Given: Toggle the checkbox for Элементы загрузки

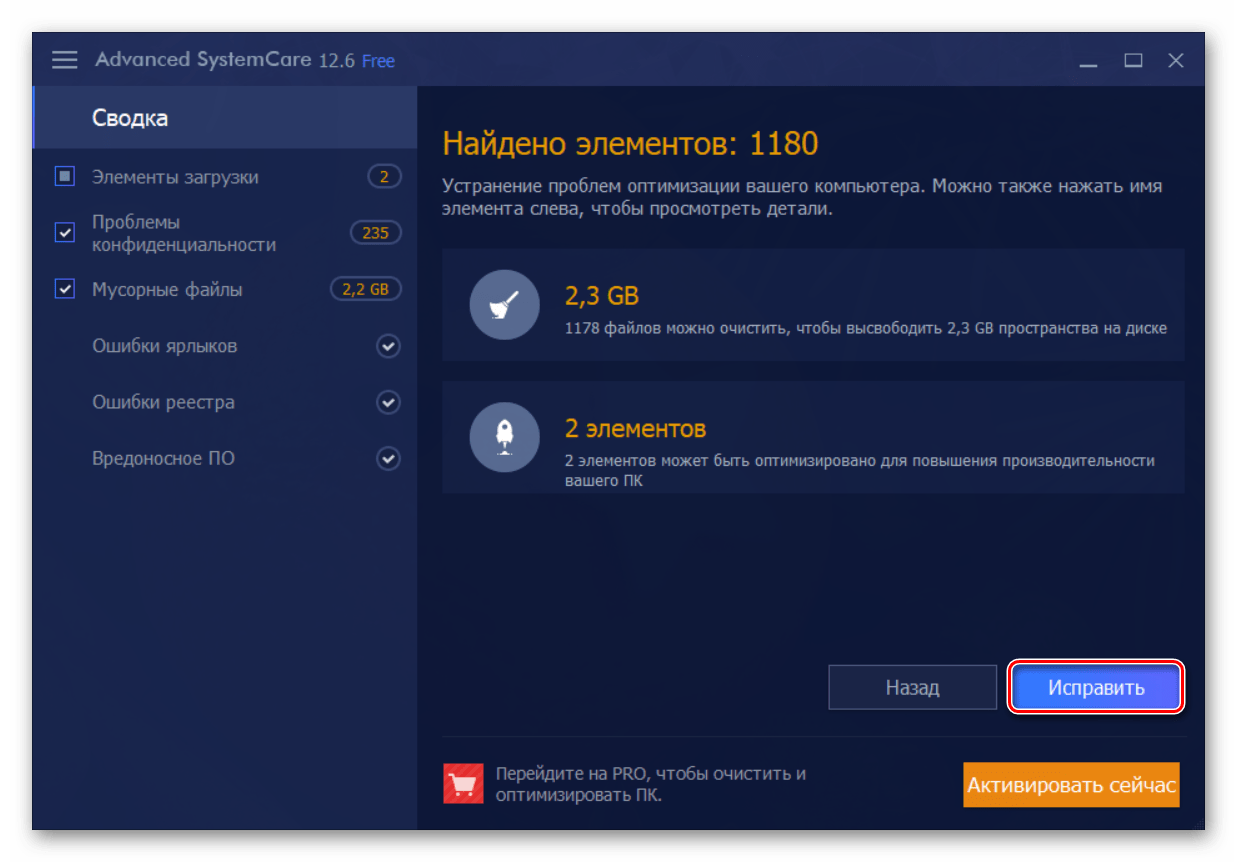Looking at the screenshot, I should (64, 176).
